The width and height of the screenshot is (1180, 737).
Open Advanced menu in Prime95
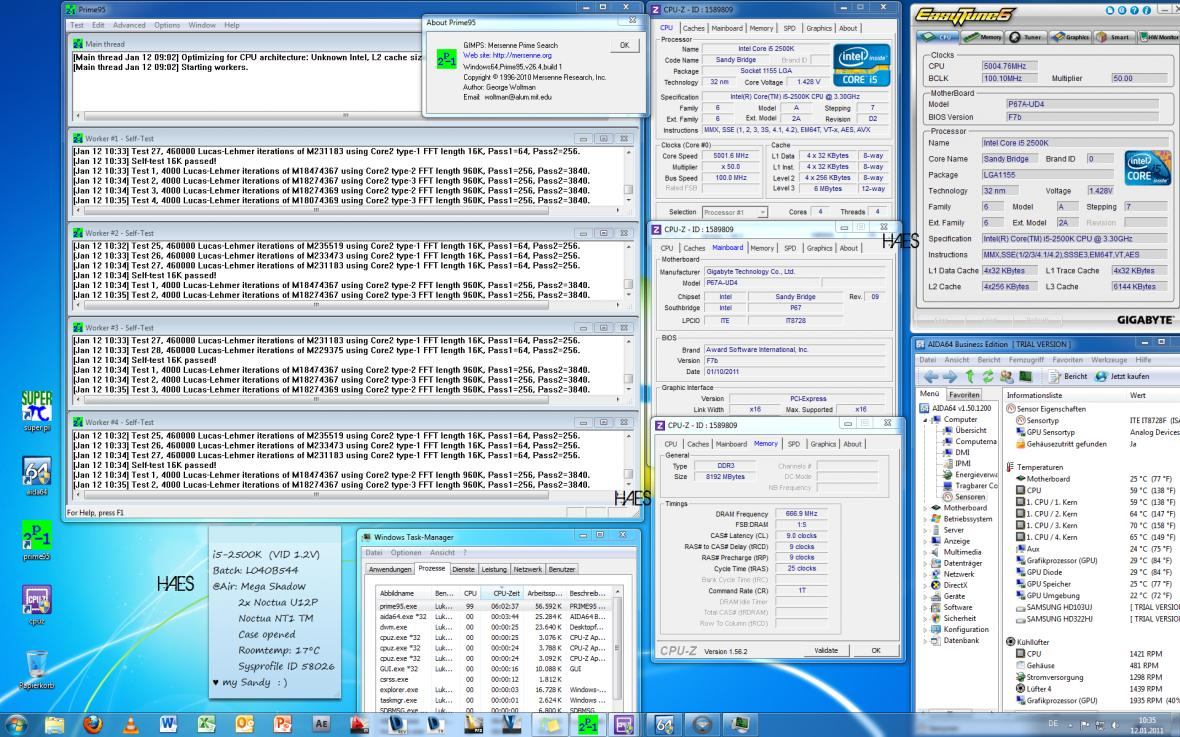(x=129, y=25)
